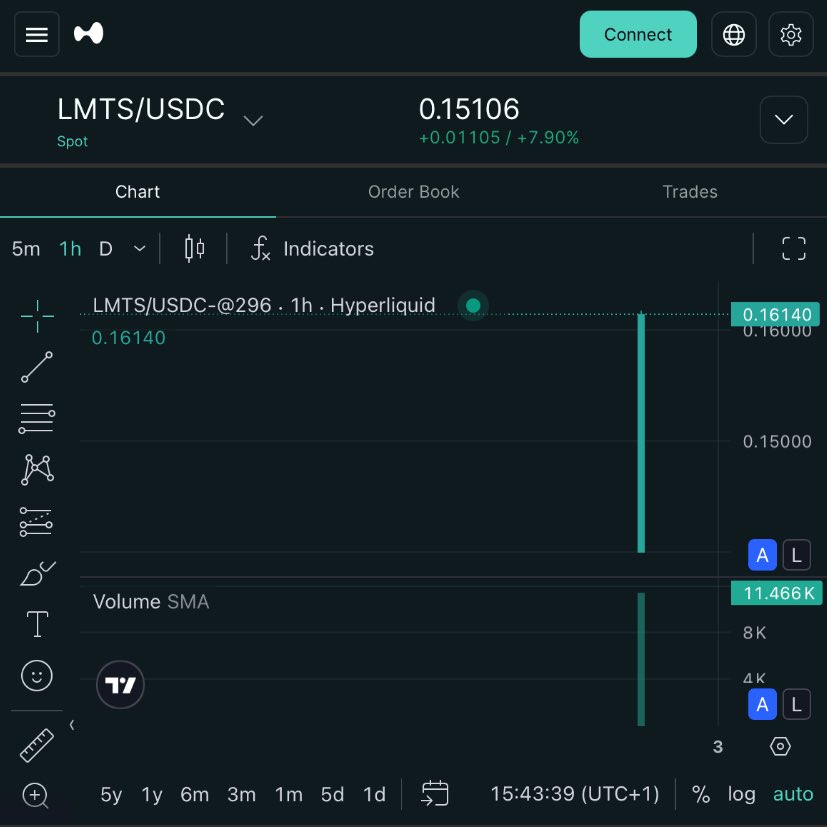Click the Connect wallet button
The width and height of the screenshot is (827, 827).
(x=638, y=34)
